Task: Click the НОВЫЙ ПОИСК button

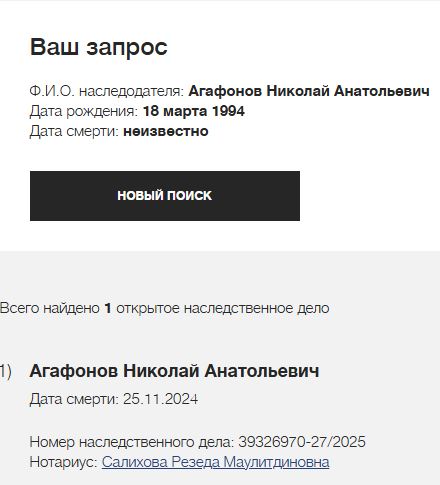Action: click(165, 196)
